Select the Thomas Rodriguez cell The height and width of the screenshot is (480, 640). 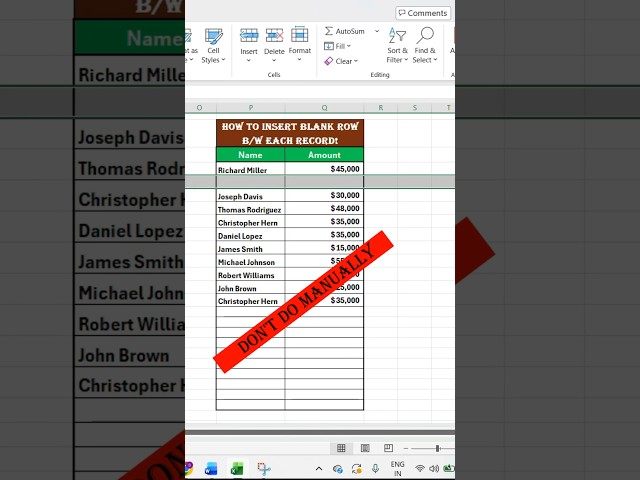[250, 209]
